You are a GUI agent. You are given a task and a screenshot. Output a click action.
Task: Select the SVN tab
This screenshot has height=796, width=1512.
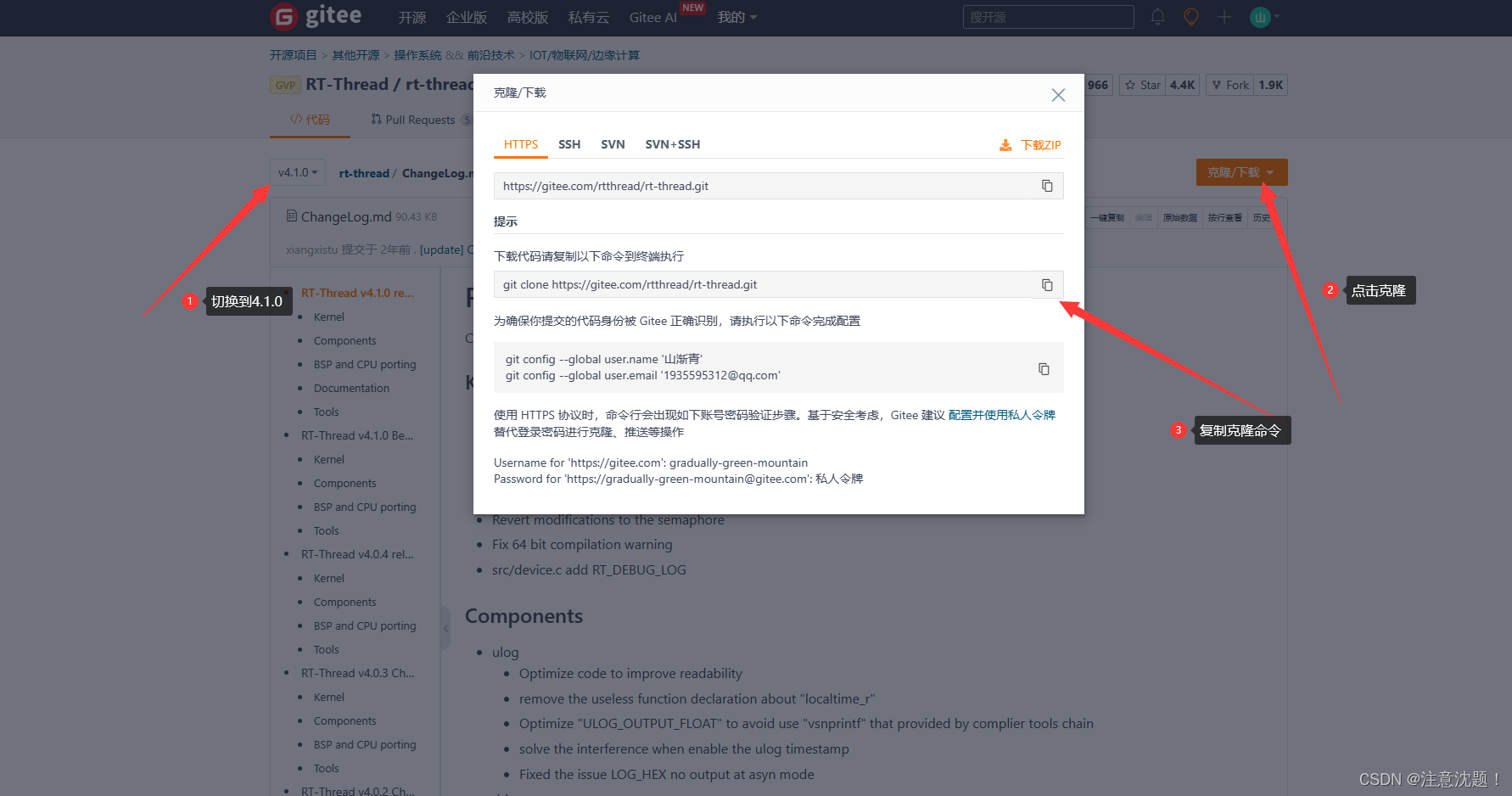(x=613, y=144)
